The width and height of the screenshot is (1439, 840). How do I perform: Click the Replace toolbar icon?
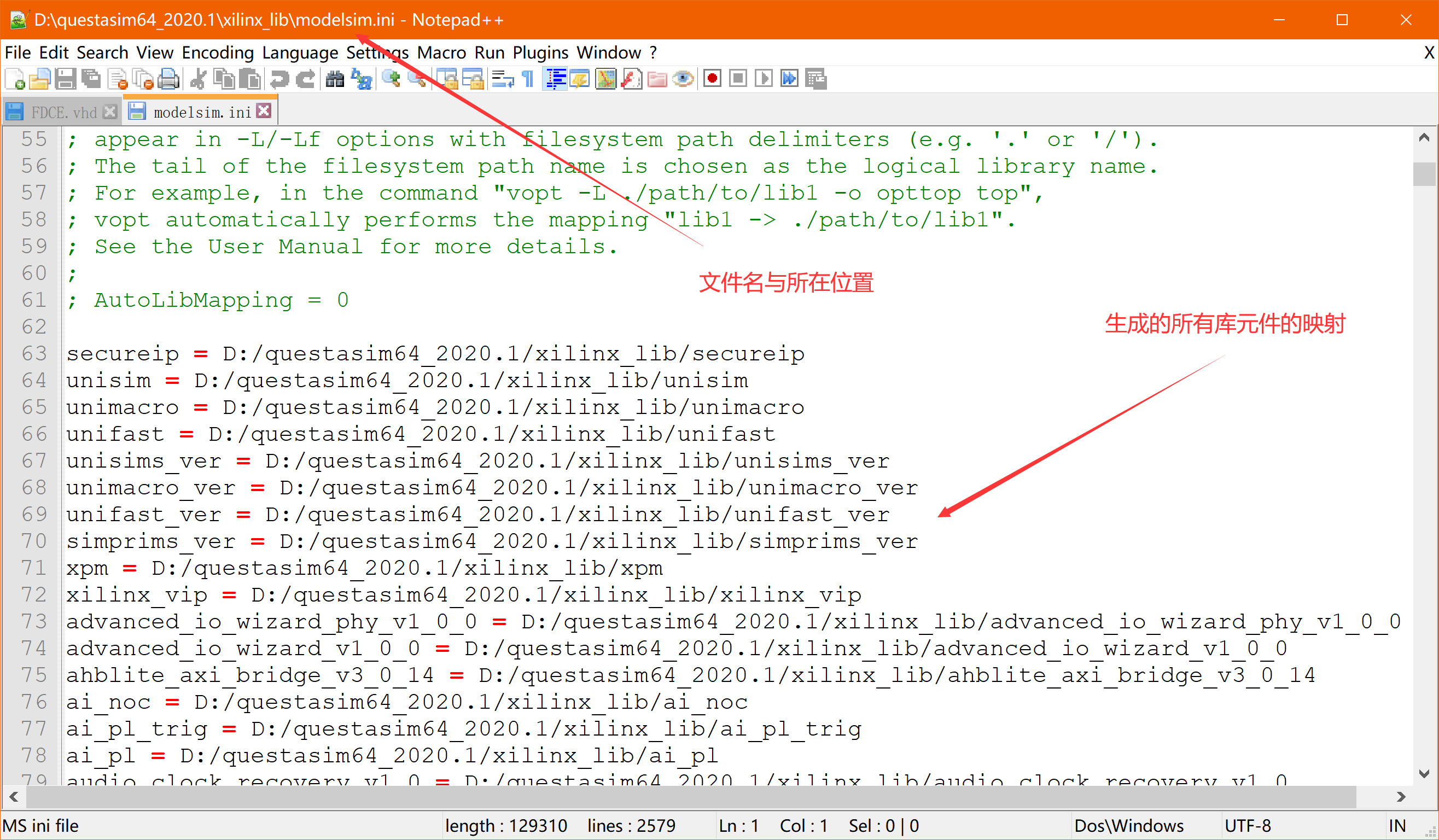(x=362, y=79)
